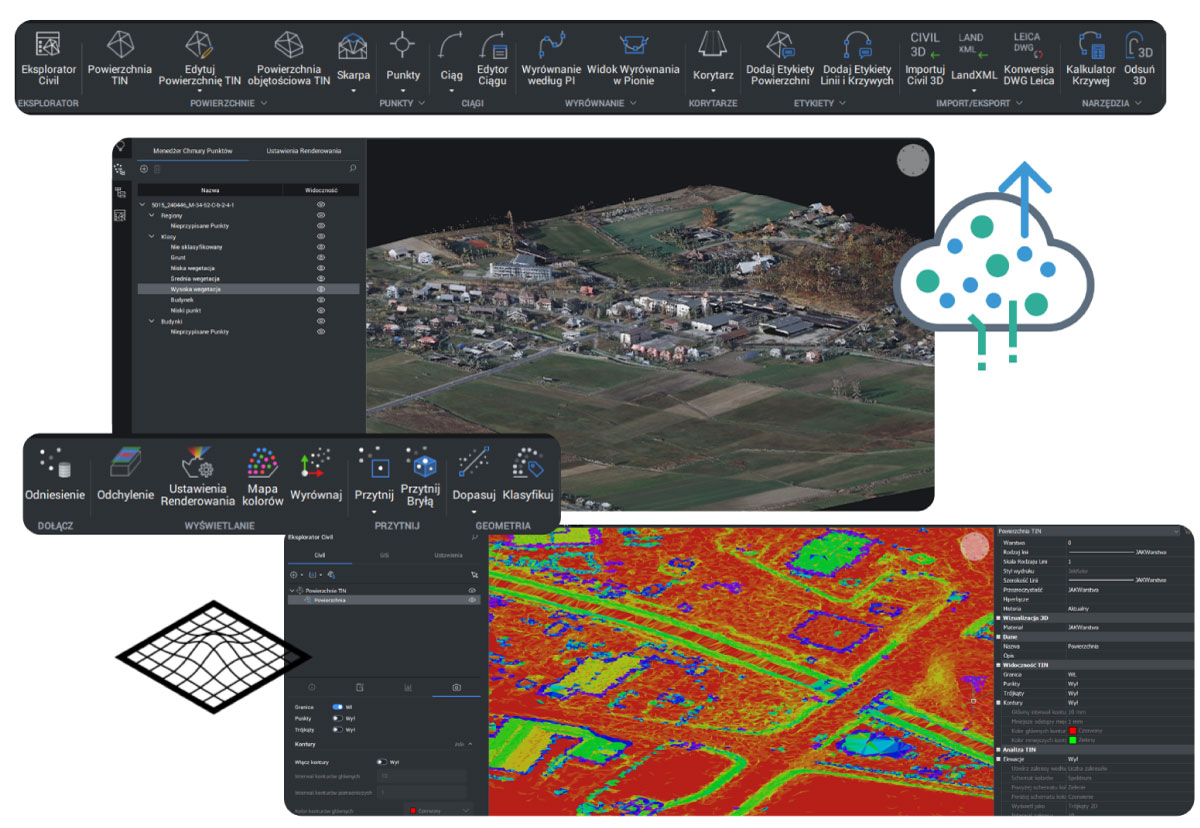Click Importuj Civil 3D button
The width and height of the screenshot is (1200, 828).
924,58
